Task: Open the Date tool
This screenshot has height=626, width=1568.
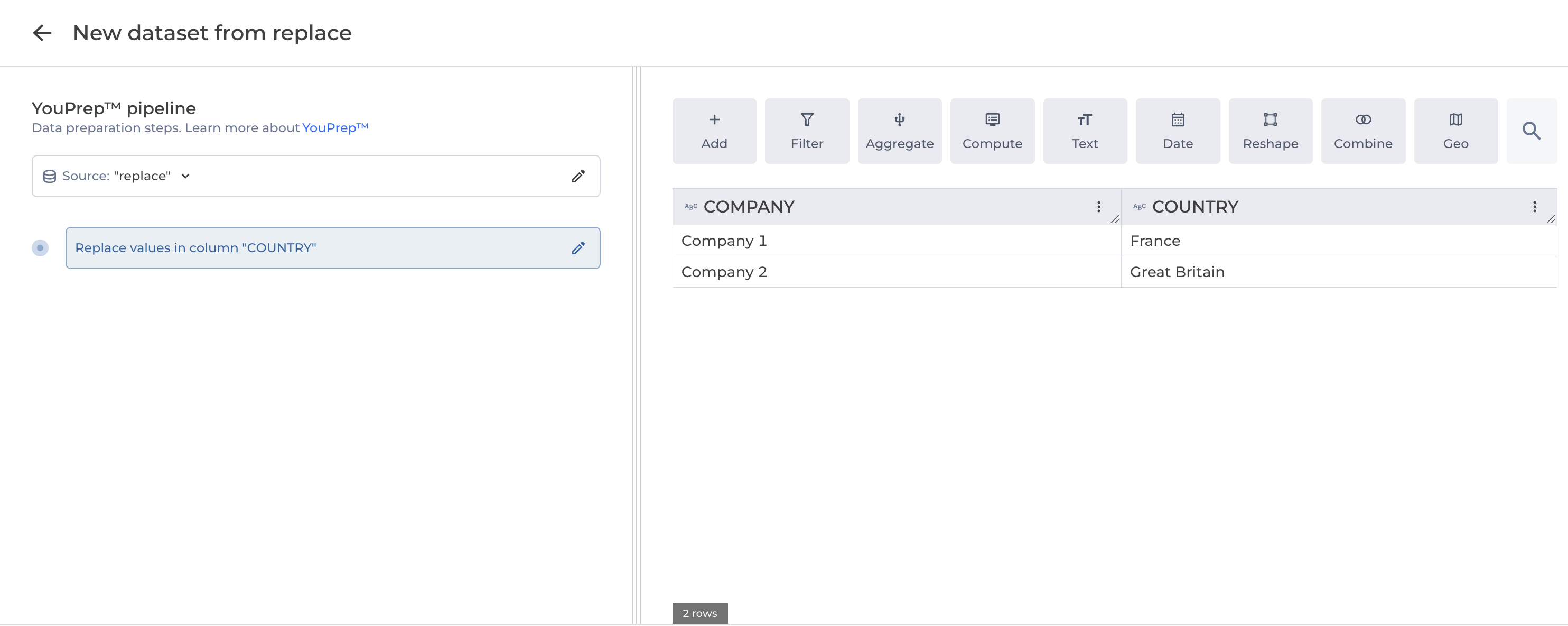Action: pos(1177,131)
